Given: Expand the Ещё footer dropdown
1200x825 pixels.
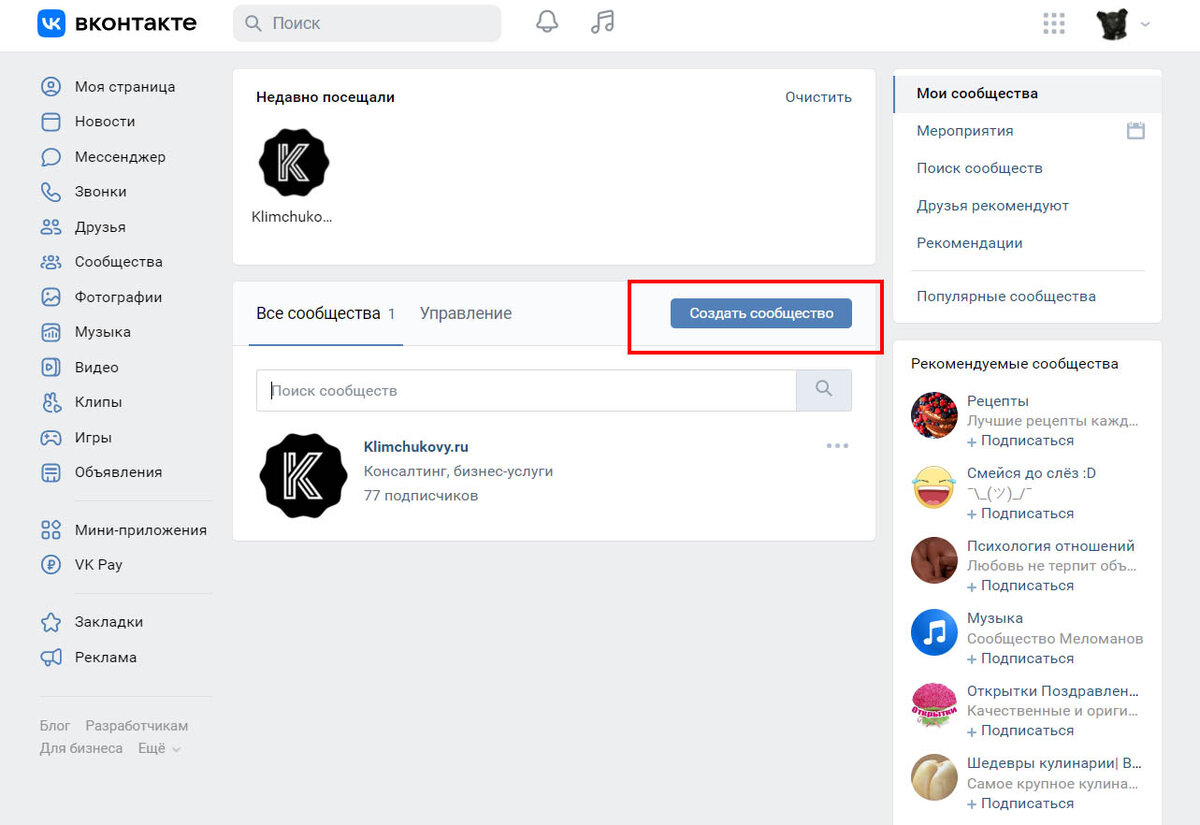Looking at the screenshot, I should [x=159, y=748].
